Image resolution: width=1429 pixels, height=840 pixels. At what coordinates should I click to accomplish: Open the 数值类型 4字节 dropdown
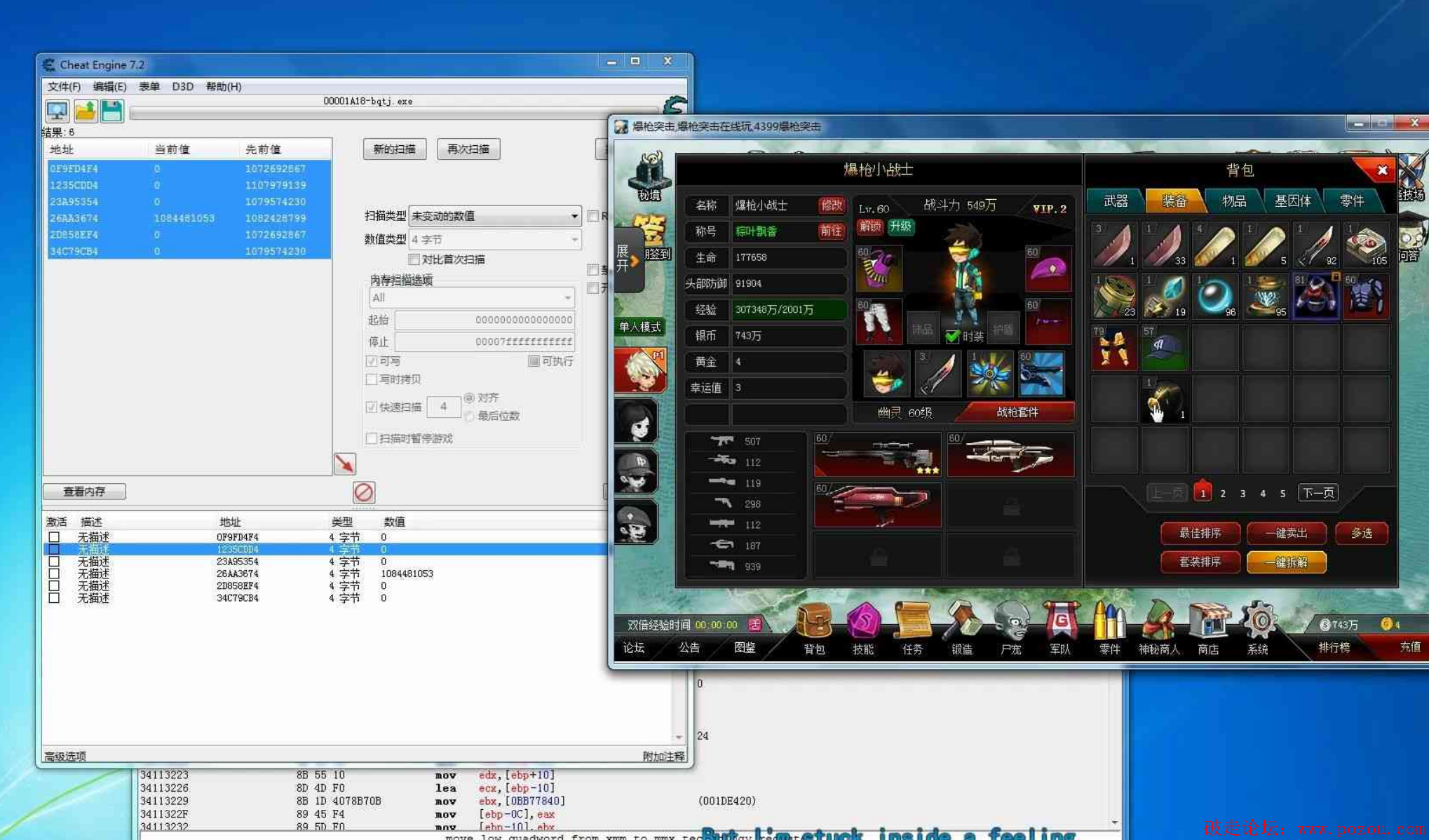click(494, 240)
